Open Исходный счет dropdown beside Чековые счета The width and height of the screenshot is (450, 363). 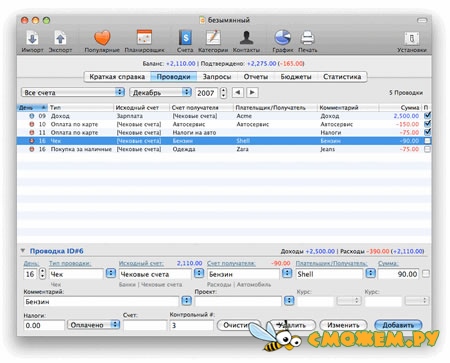click(199, 274)
